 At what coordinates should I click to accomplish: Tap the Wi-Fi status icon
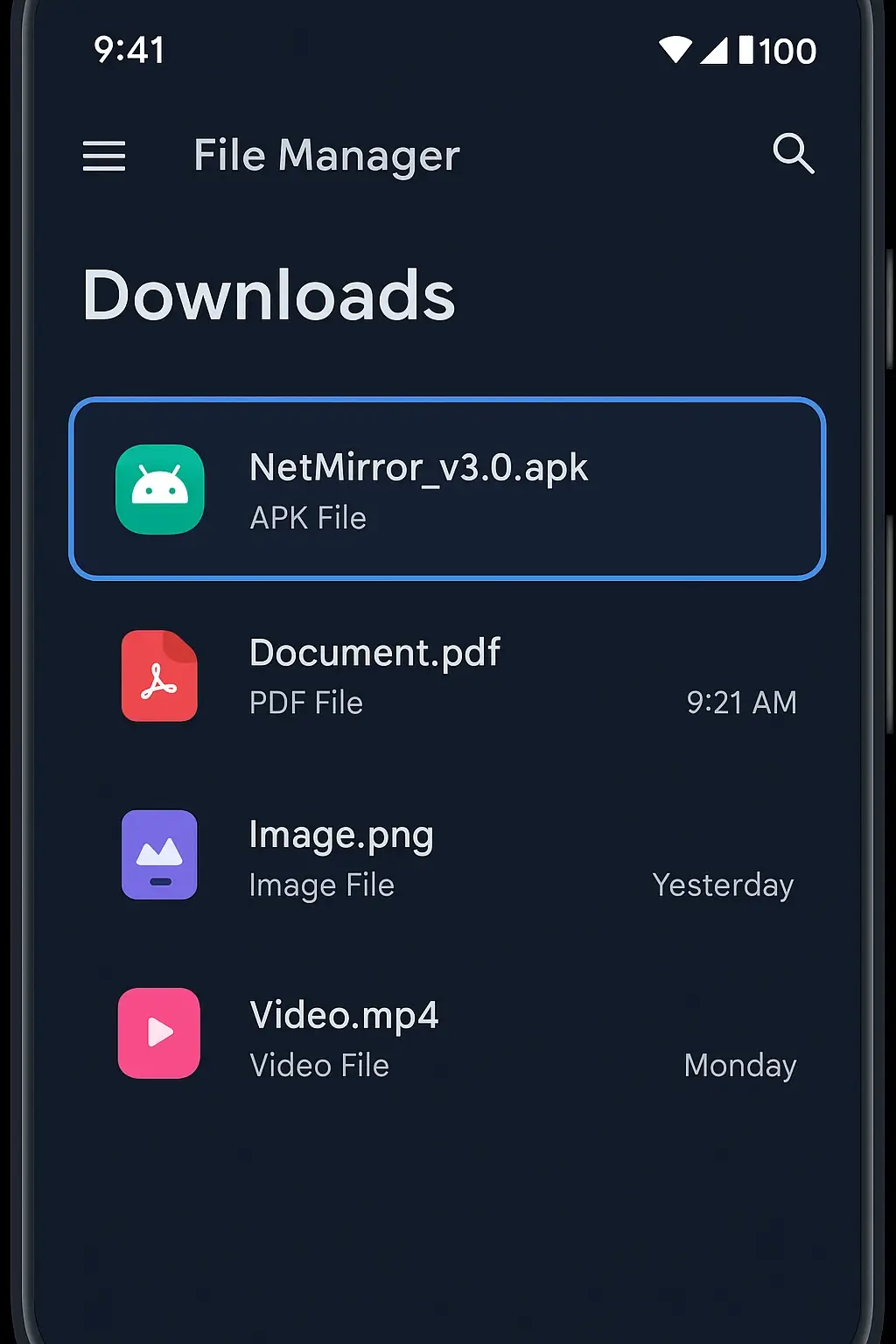click(x=675, y=51)
